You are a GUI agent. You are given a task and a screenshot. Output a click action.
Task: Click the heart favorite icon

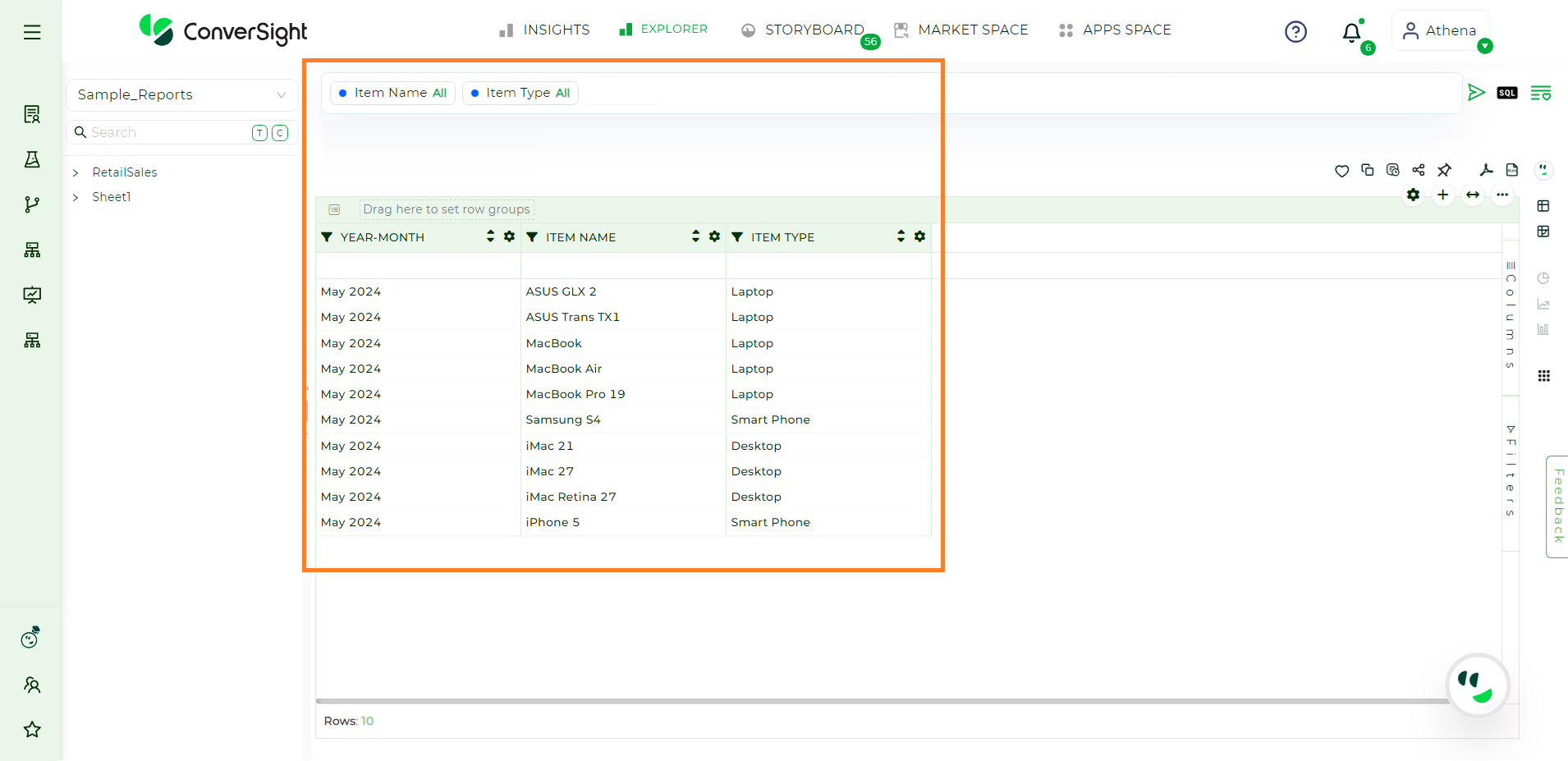(1341, 171)
